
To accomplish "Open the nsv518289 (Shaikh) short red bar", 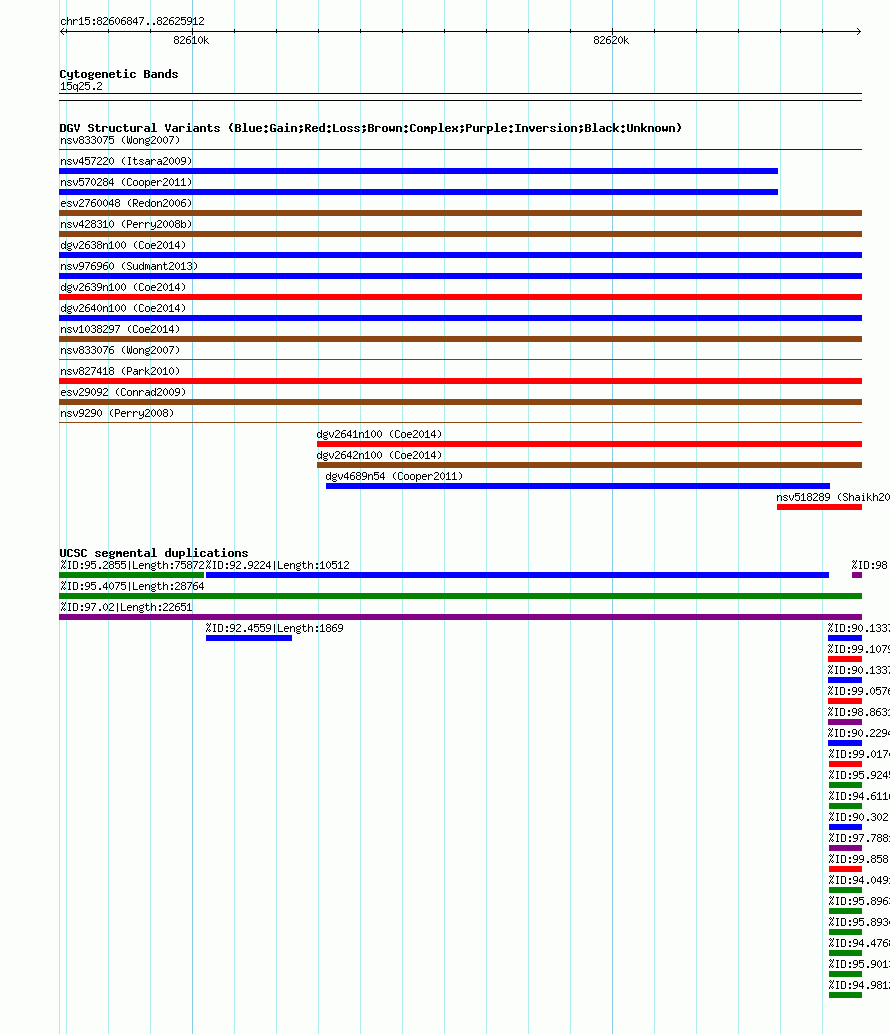I will click(x=819, y=507).
